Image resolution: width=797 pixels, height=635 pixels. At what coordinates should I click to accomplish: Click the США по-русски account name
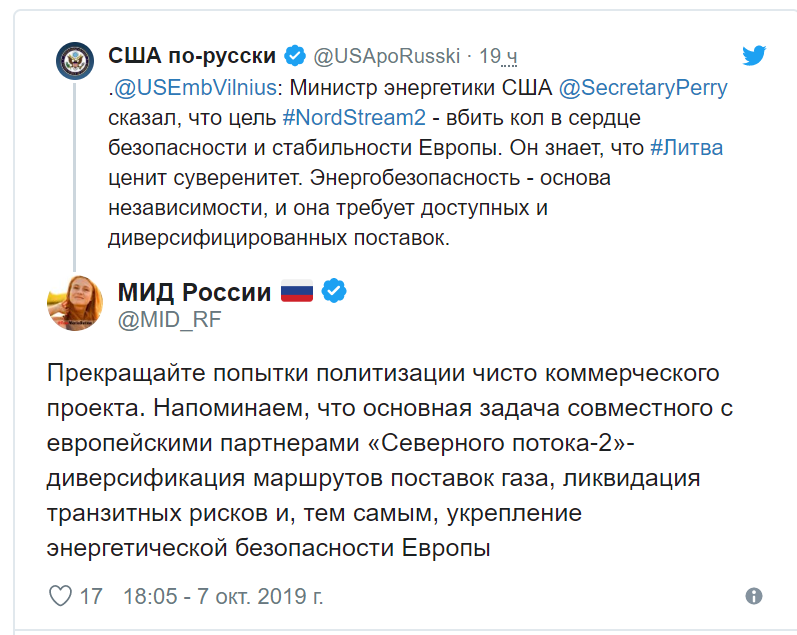click(x=192, y=55)
